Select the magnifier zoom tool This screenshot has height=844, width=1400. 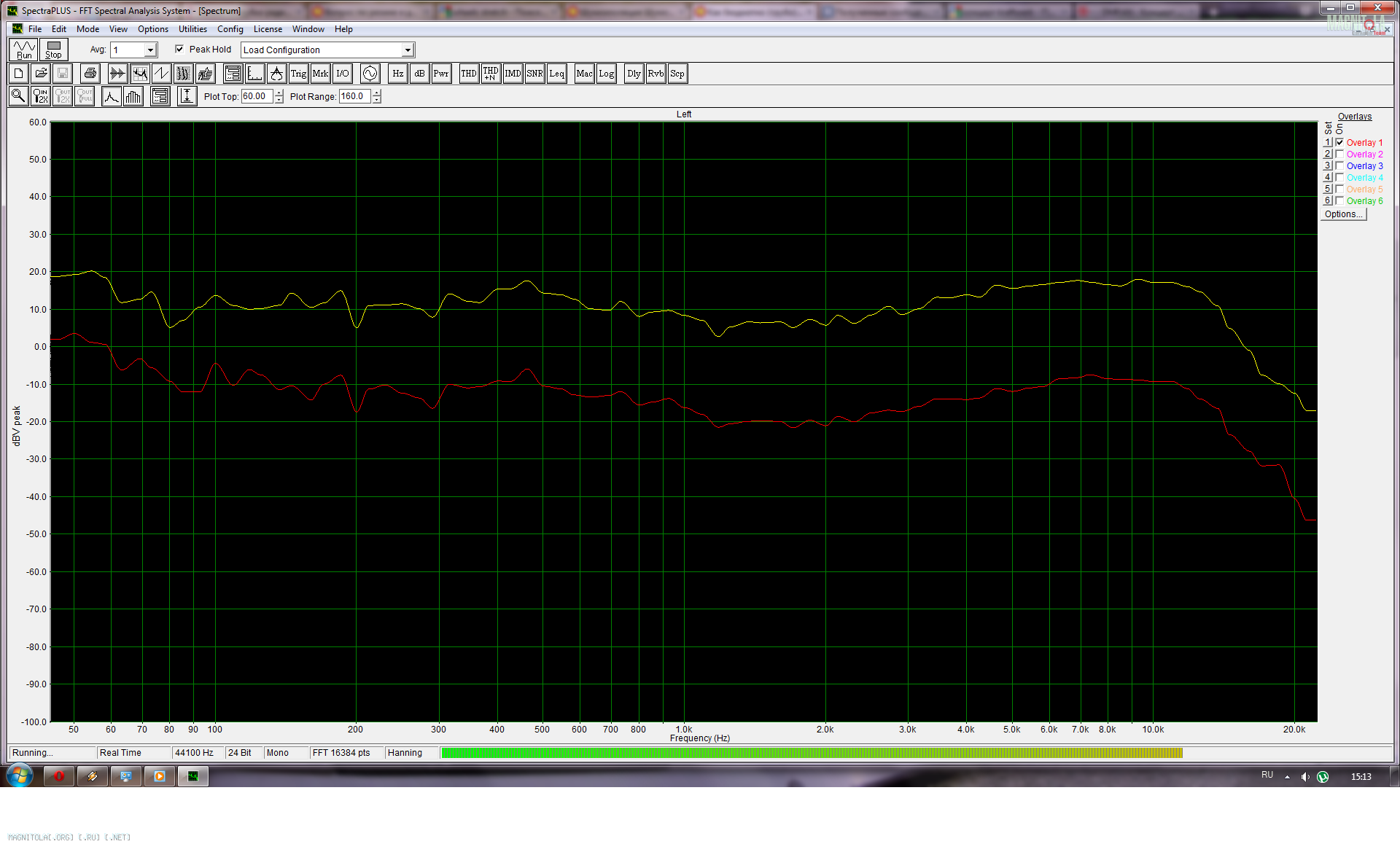pyautogui.click(x=19, y=96)
